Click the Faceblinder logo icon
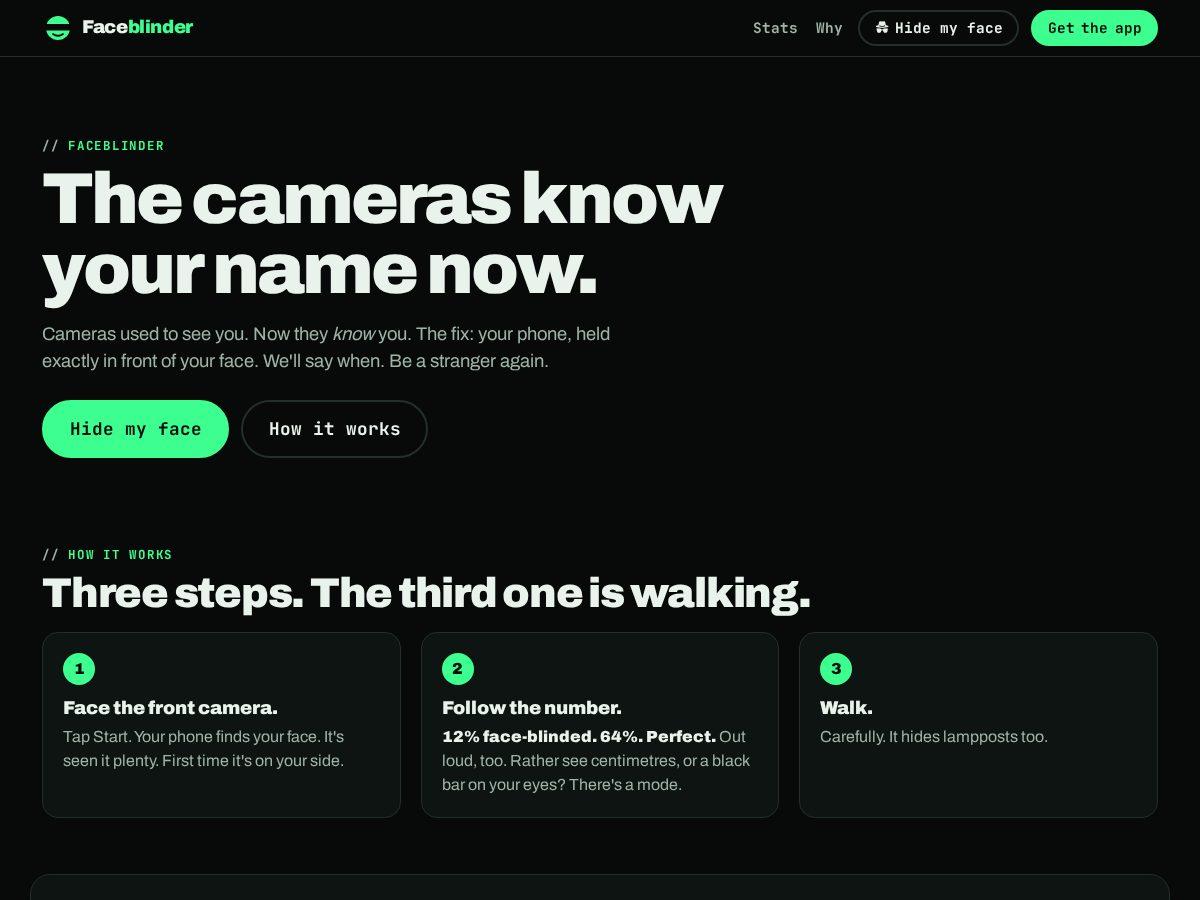 pos(58,28)
